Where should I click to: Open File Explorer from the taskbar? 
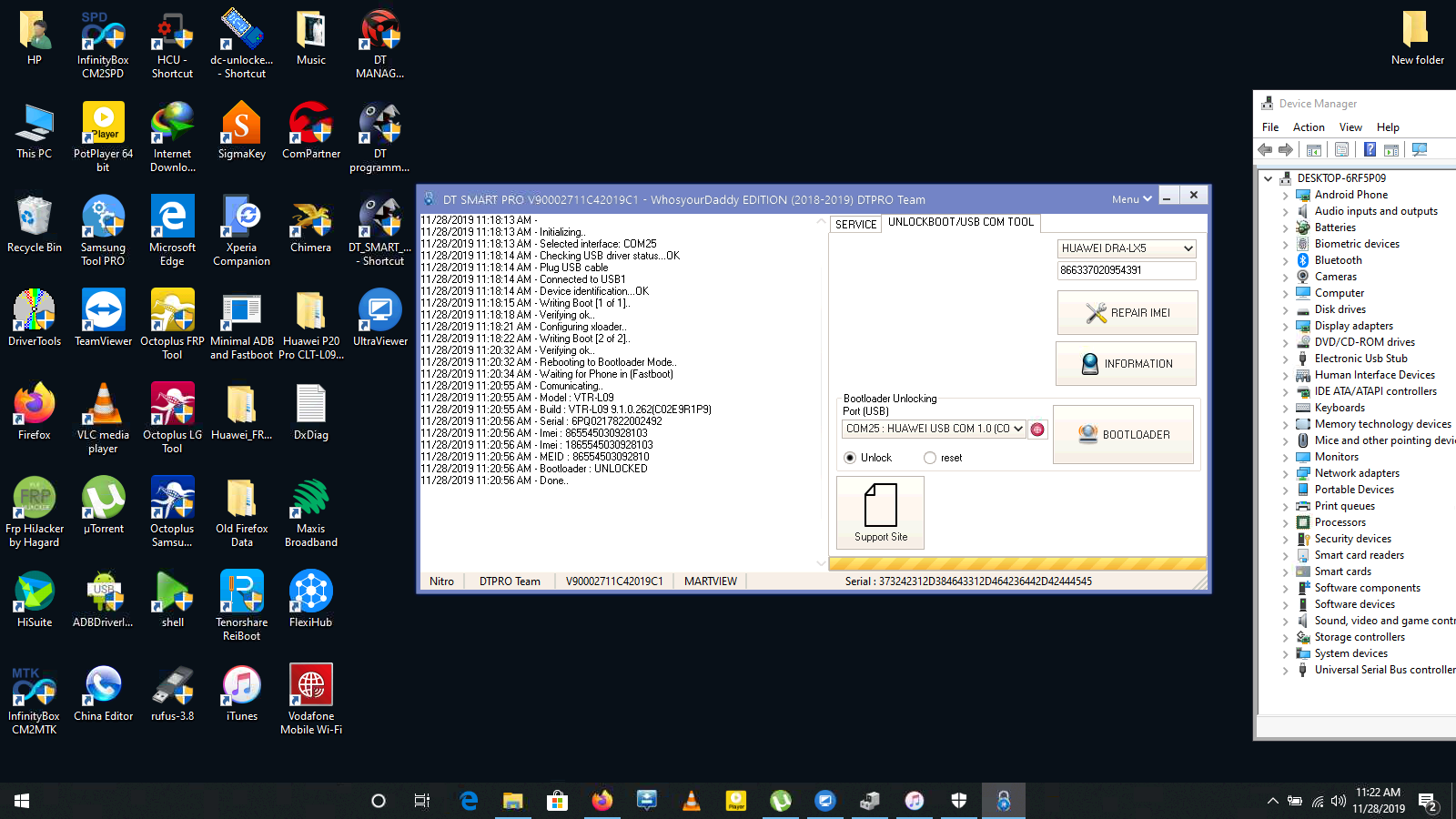(513, 801)
